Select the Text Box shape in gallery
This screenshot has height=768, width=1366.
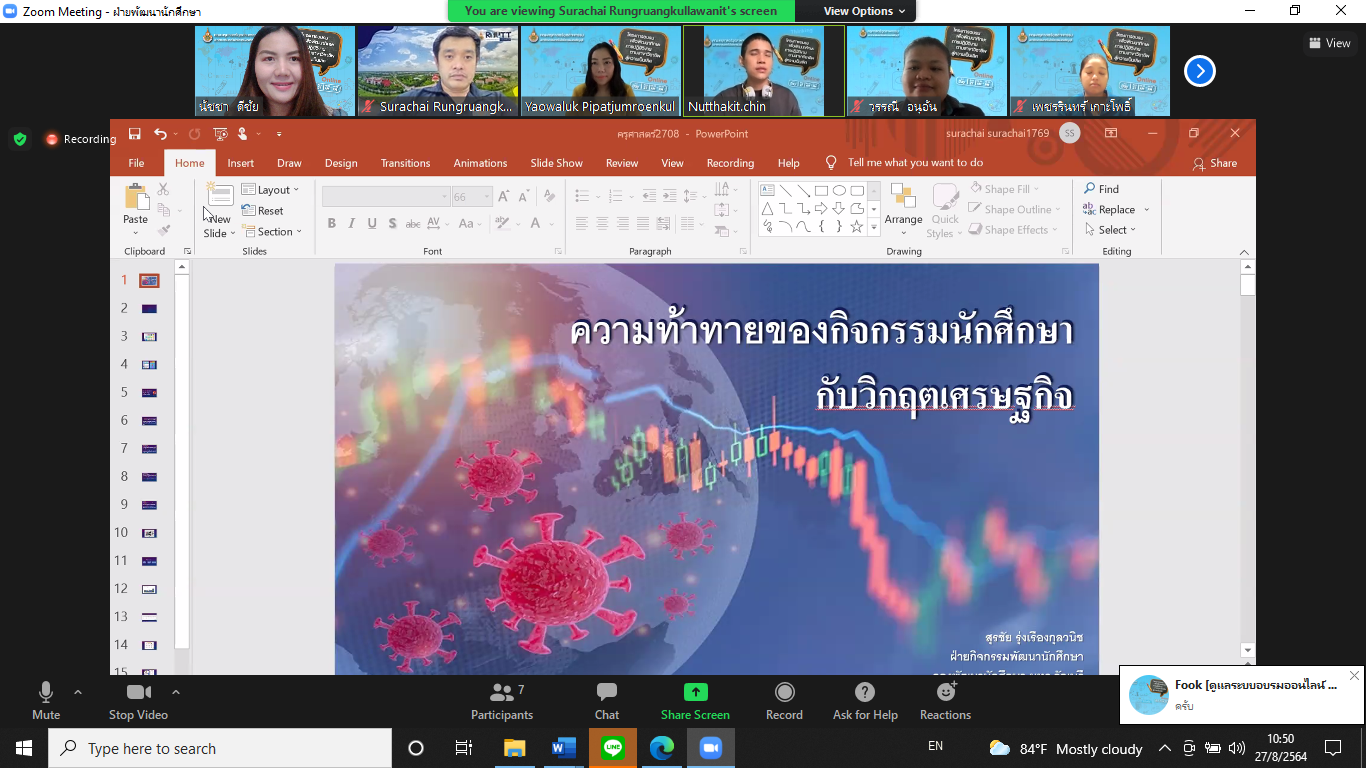coord(767,190)
